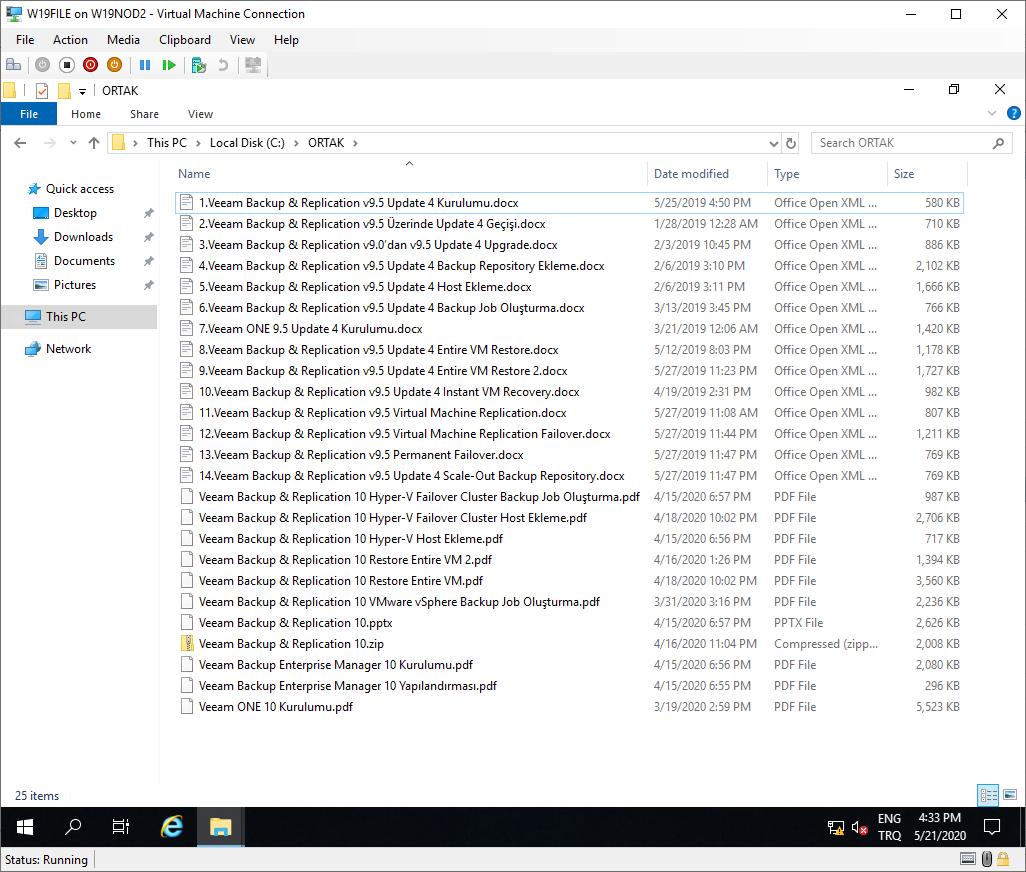The image size is (1026, 872).
Task: Switch to Details view layout button
Action: point(988,795)
